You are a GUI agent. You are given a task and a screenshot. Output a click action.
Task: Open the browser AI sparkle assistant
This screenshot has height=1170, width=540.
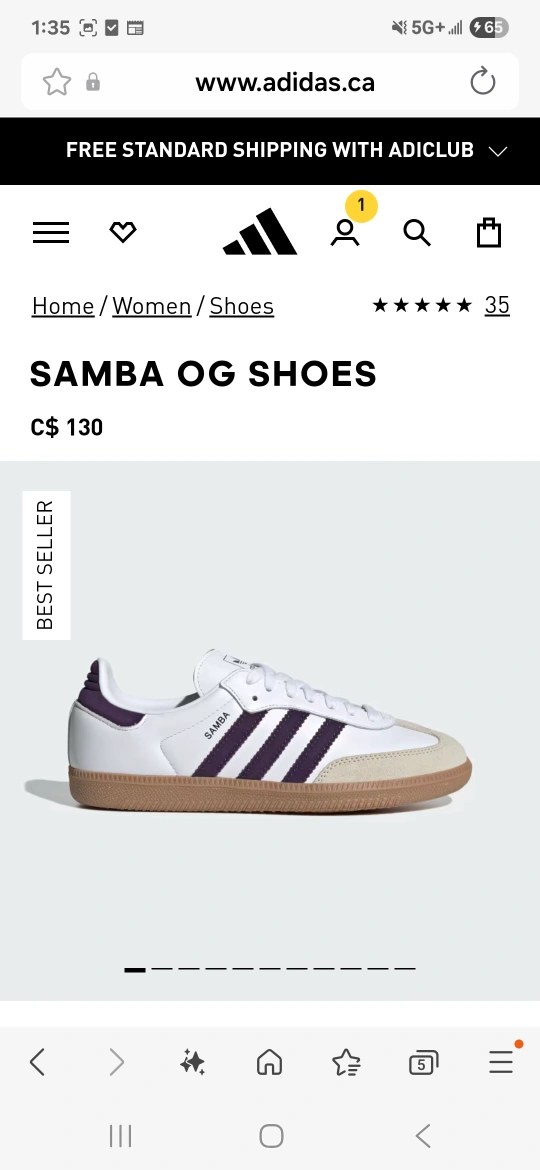192,1062
